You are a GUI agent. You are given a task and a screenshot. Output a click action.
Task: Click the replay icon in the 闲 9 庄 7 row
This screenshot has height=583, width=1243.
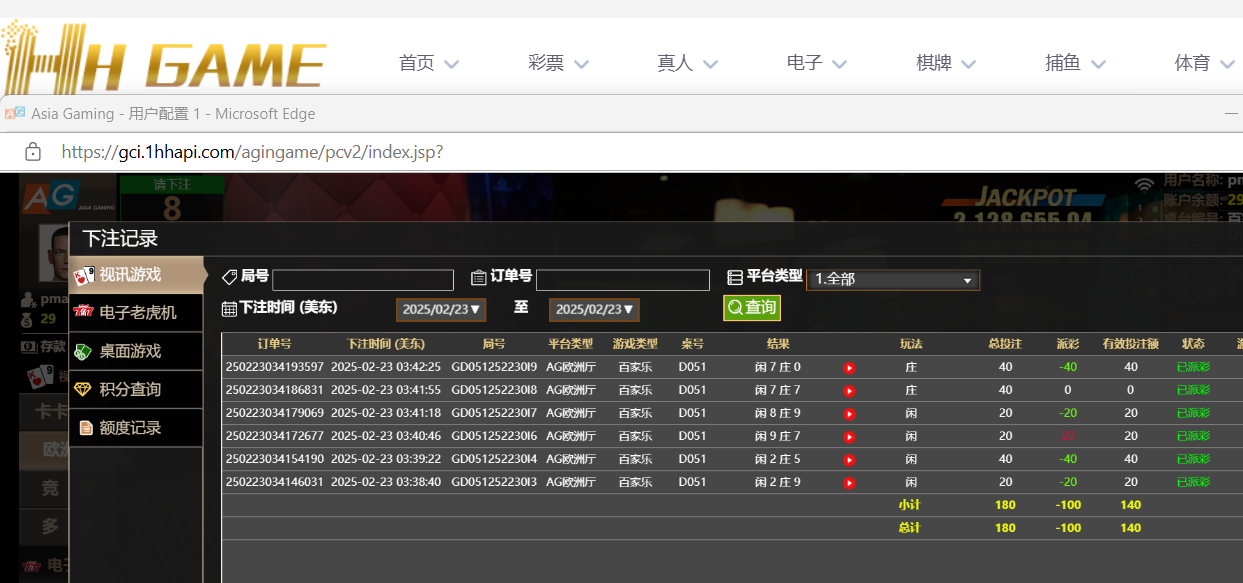(849, 437)
